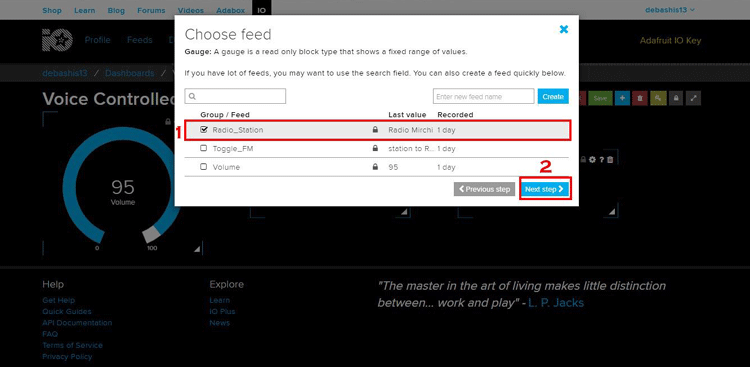
Task: Open Blog in top navigation
Action: [x=116, y=10]
